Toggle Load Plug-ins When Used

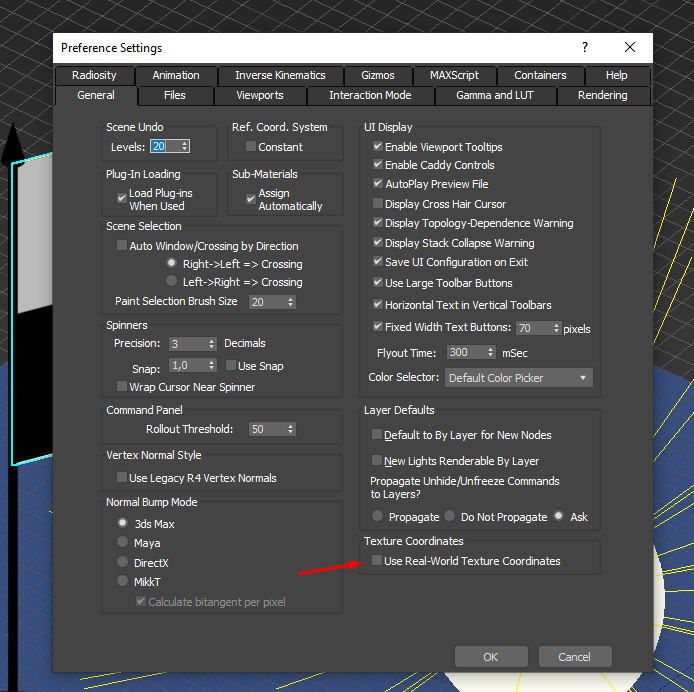tap(122, 198)
